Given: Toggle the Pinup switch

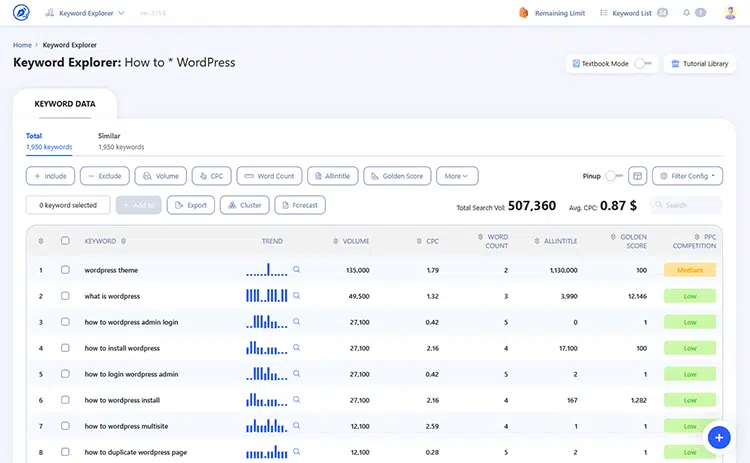Looking at the screenshot, I should pos(614,176).
